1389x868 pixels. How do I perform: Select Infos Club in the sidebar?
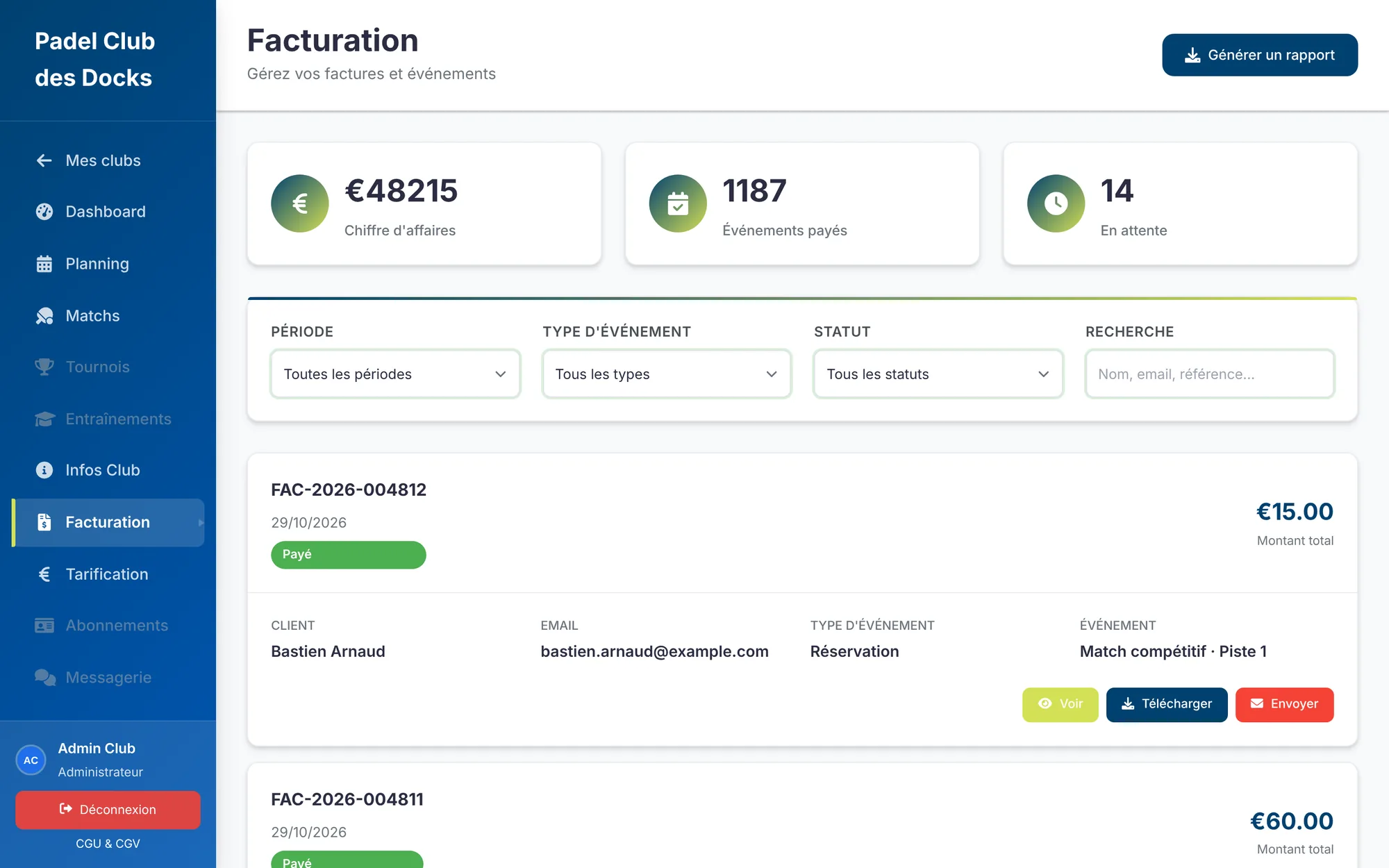tap(108, 470)
